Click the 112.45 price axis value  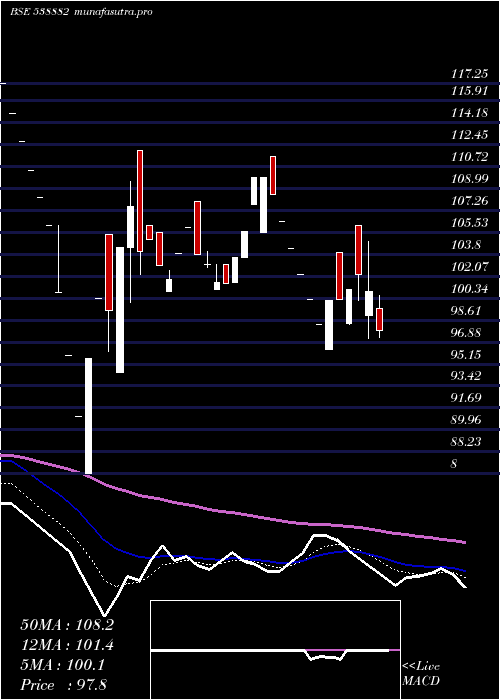469,135
